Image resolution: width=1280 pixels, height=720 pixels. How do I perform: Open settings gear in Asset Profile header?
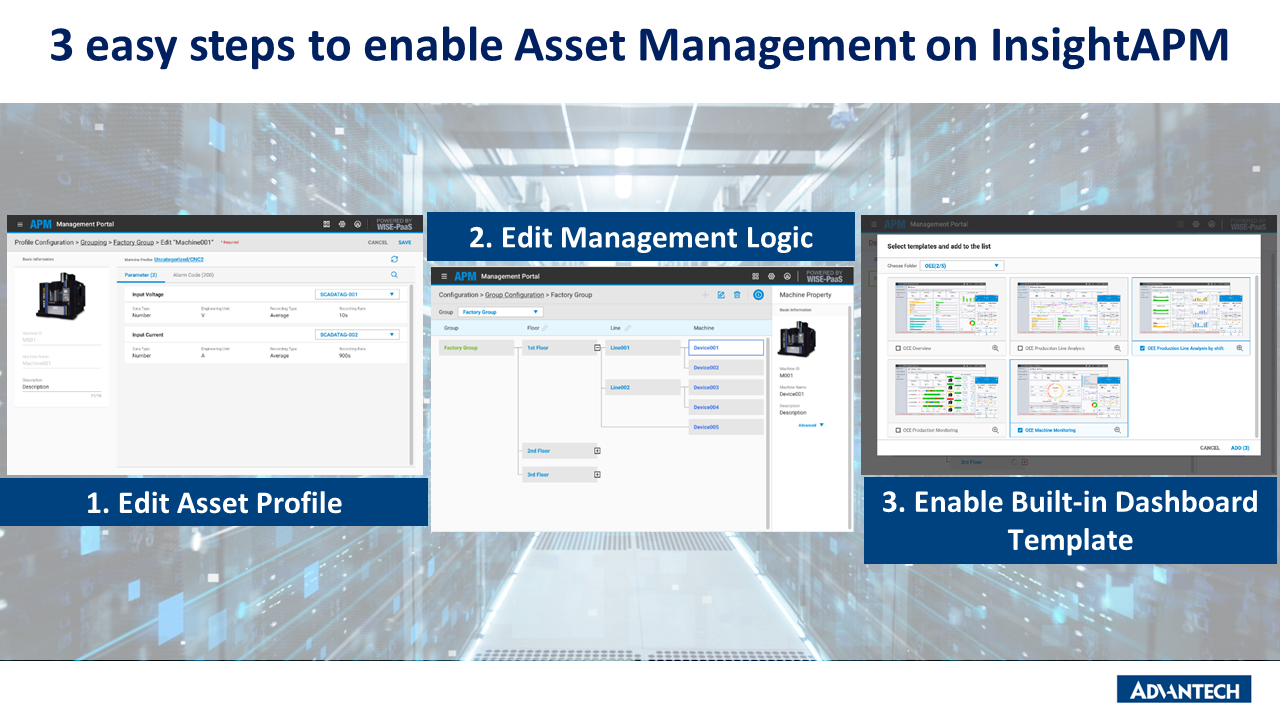pos(342,225)
